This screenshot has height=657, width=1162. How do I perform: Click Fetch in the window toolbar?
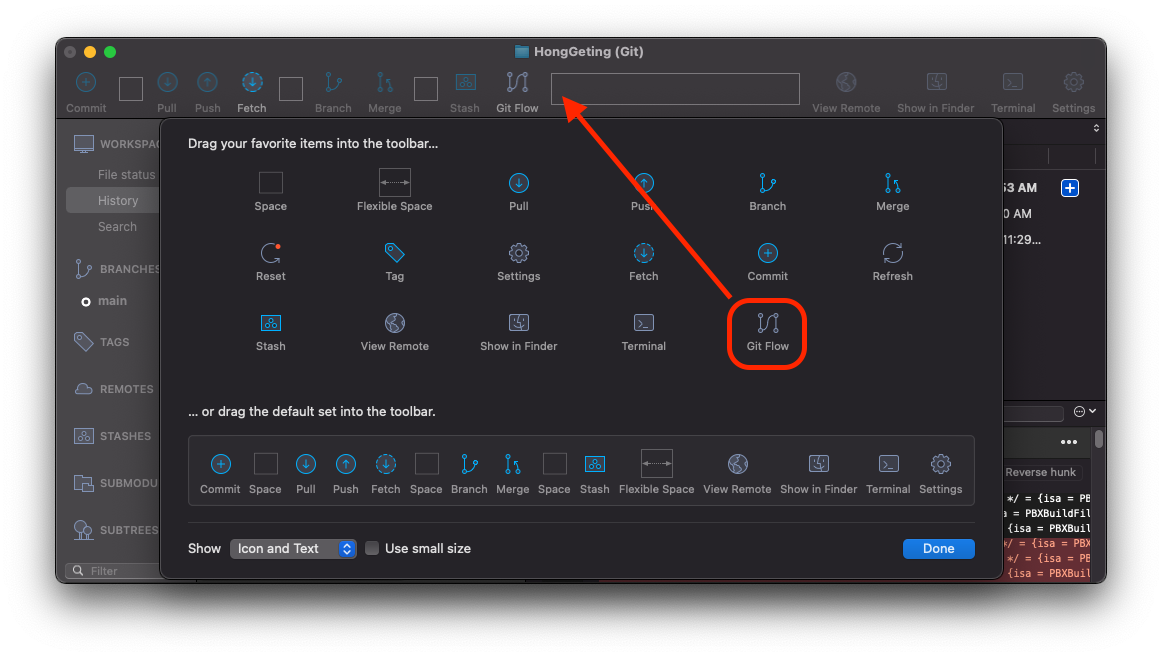tap(252, 93)
